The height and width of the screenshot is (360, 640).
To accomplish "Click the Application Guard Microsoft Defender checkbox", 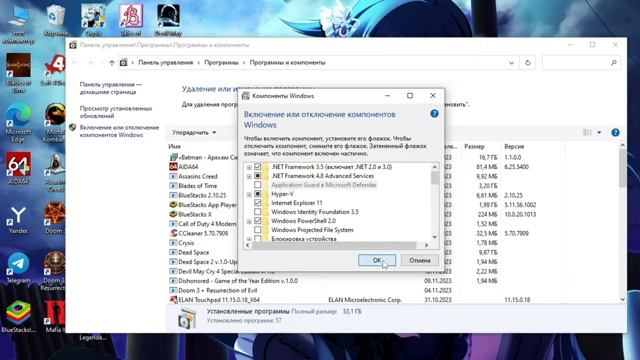I will [x=258, y=185].
